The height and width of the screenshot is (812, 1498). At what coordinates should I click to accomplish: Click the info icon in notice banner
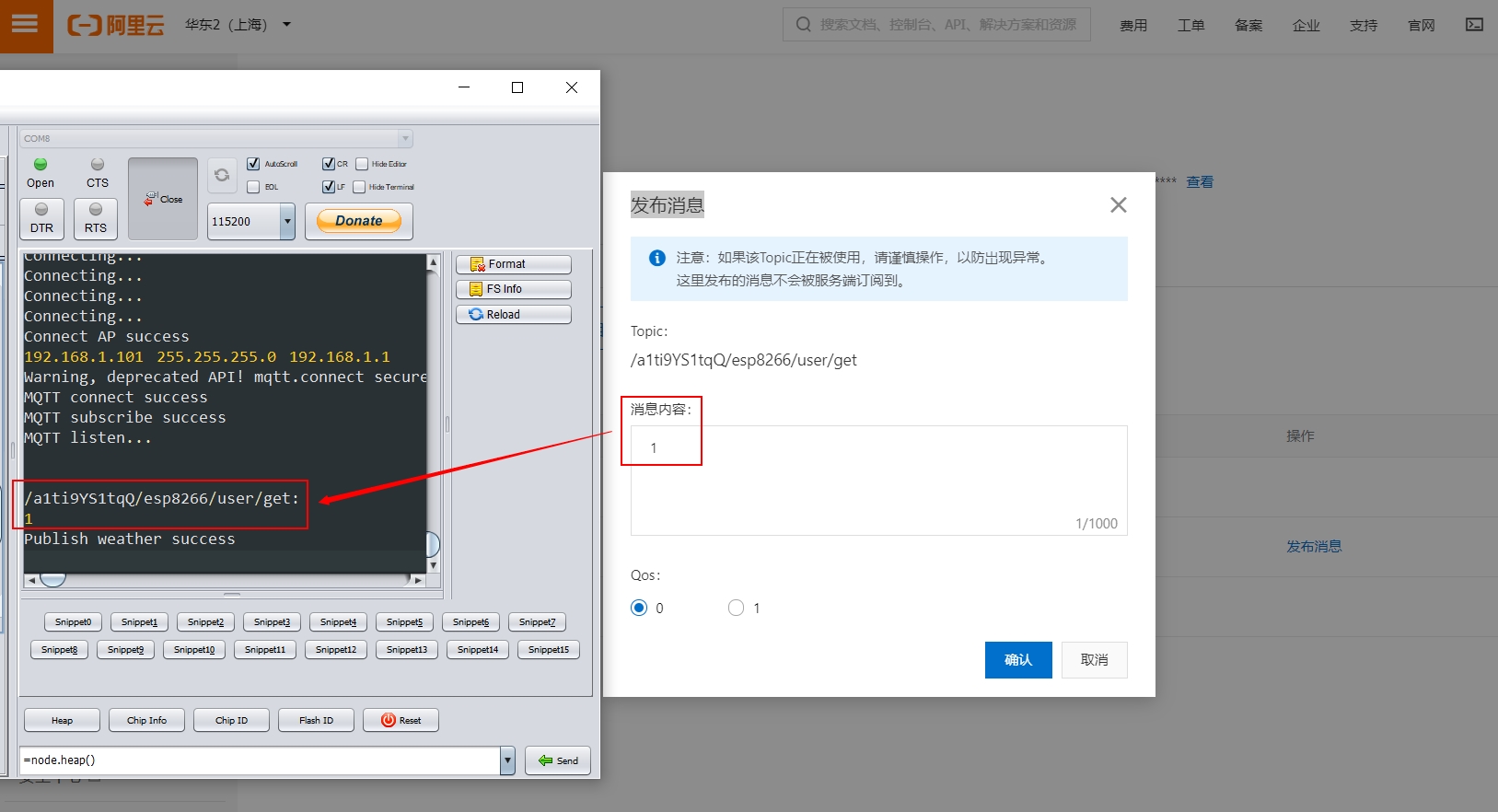(657, 258)
